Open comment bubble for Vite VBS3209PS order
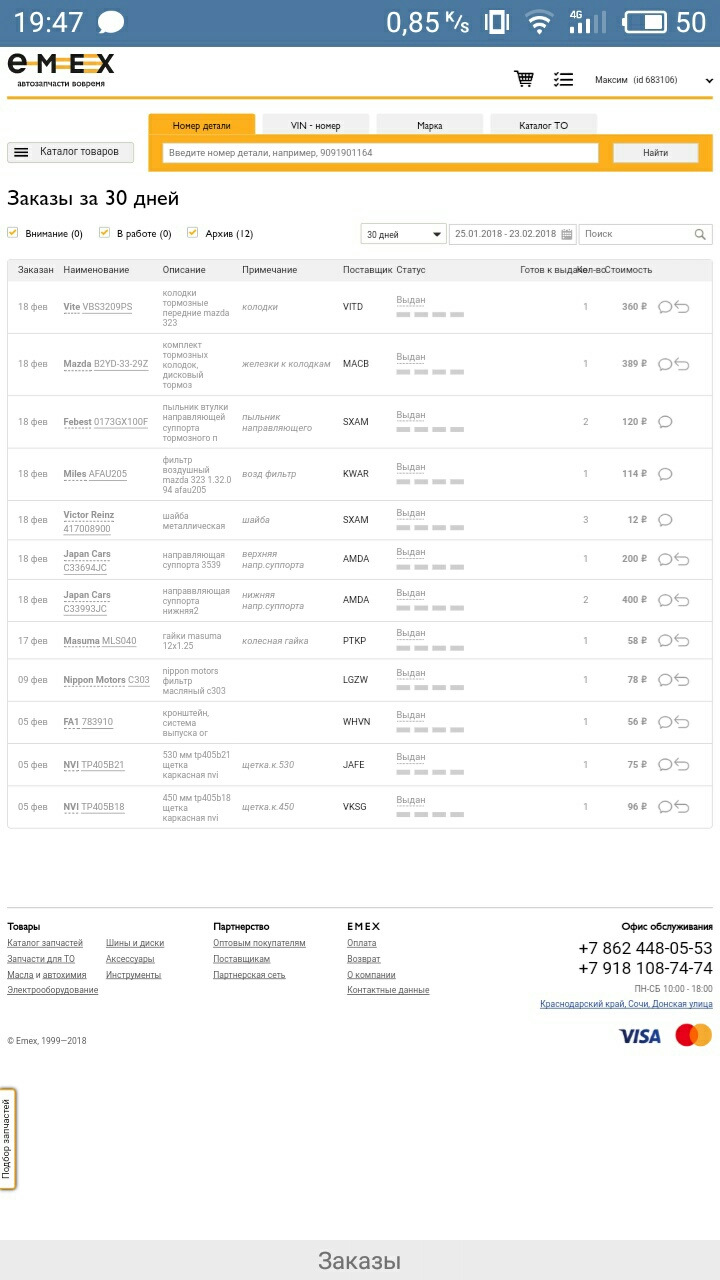The image size is (720, 1280). (x=664, y=307)
